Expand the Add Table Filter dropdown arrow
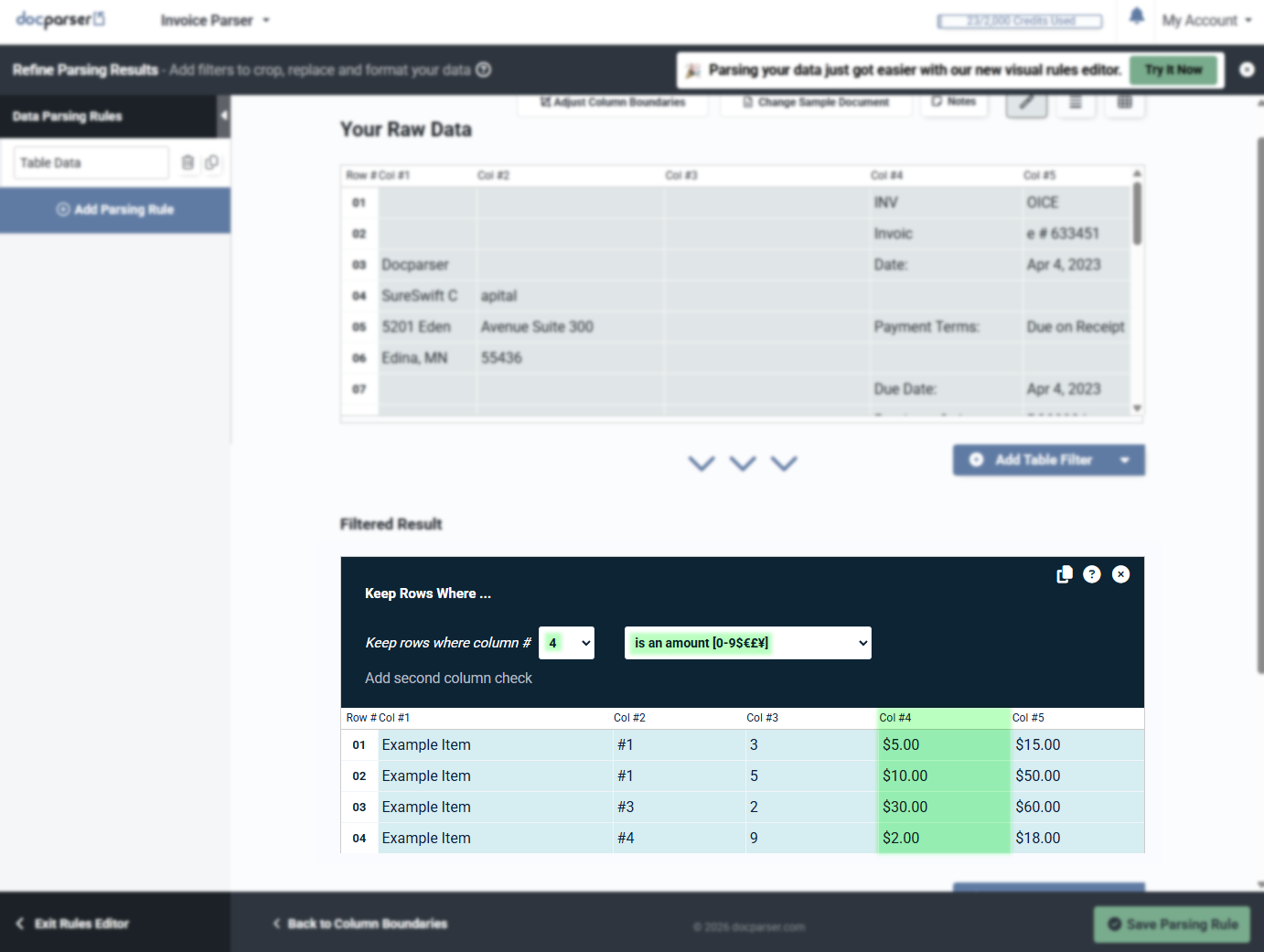 [x=1124, y=460]
